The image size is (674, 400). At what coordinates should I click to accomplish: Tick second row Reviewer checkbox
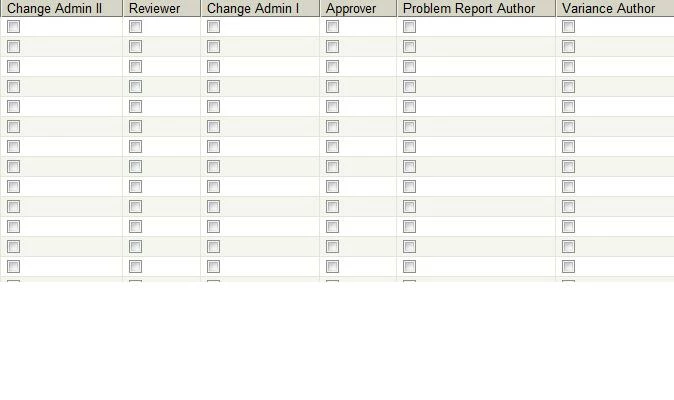(135, 46)
